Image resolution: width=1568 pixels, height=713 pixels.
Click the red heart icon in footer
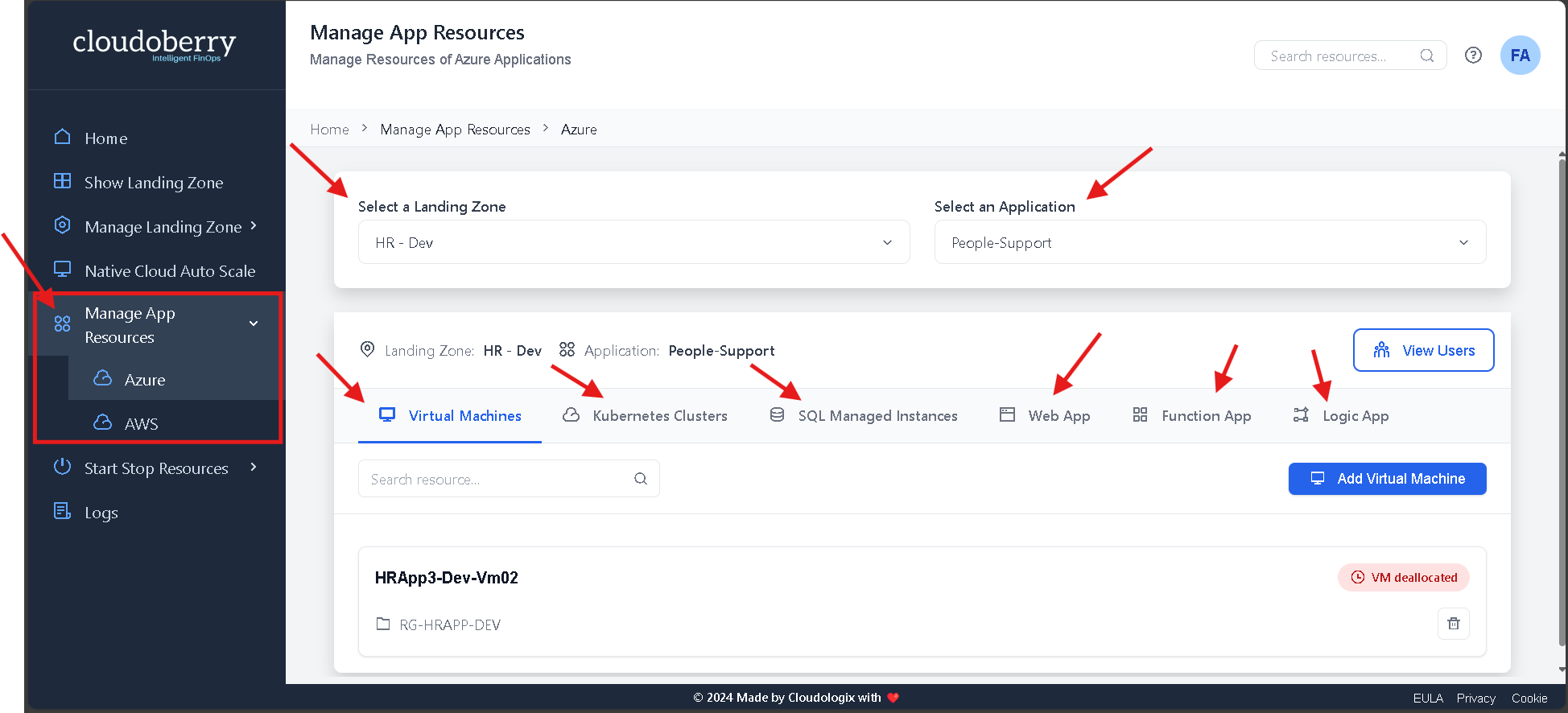tap(893, 698)
